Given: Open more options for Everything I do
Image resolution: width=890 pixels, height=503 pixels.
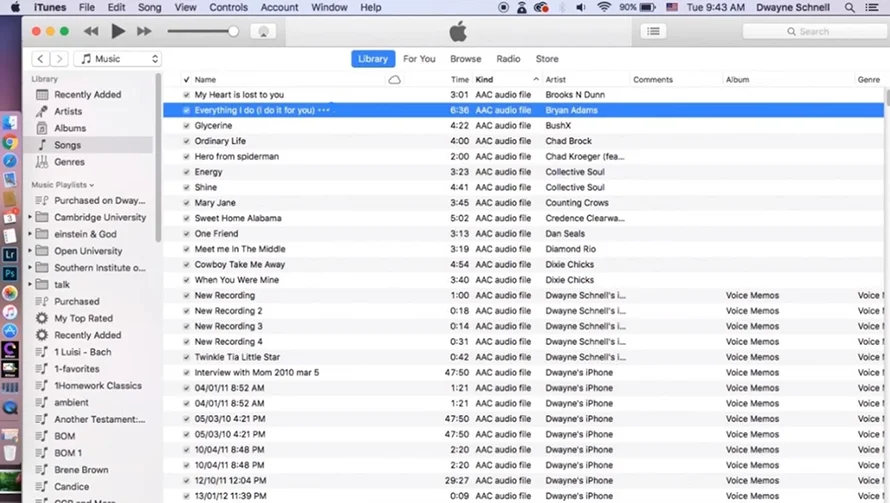Looking at the screenshot, I should (324, 110).
